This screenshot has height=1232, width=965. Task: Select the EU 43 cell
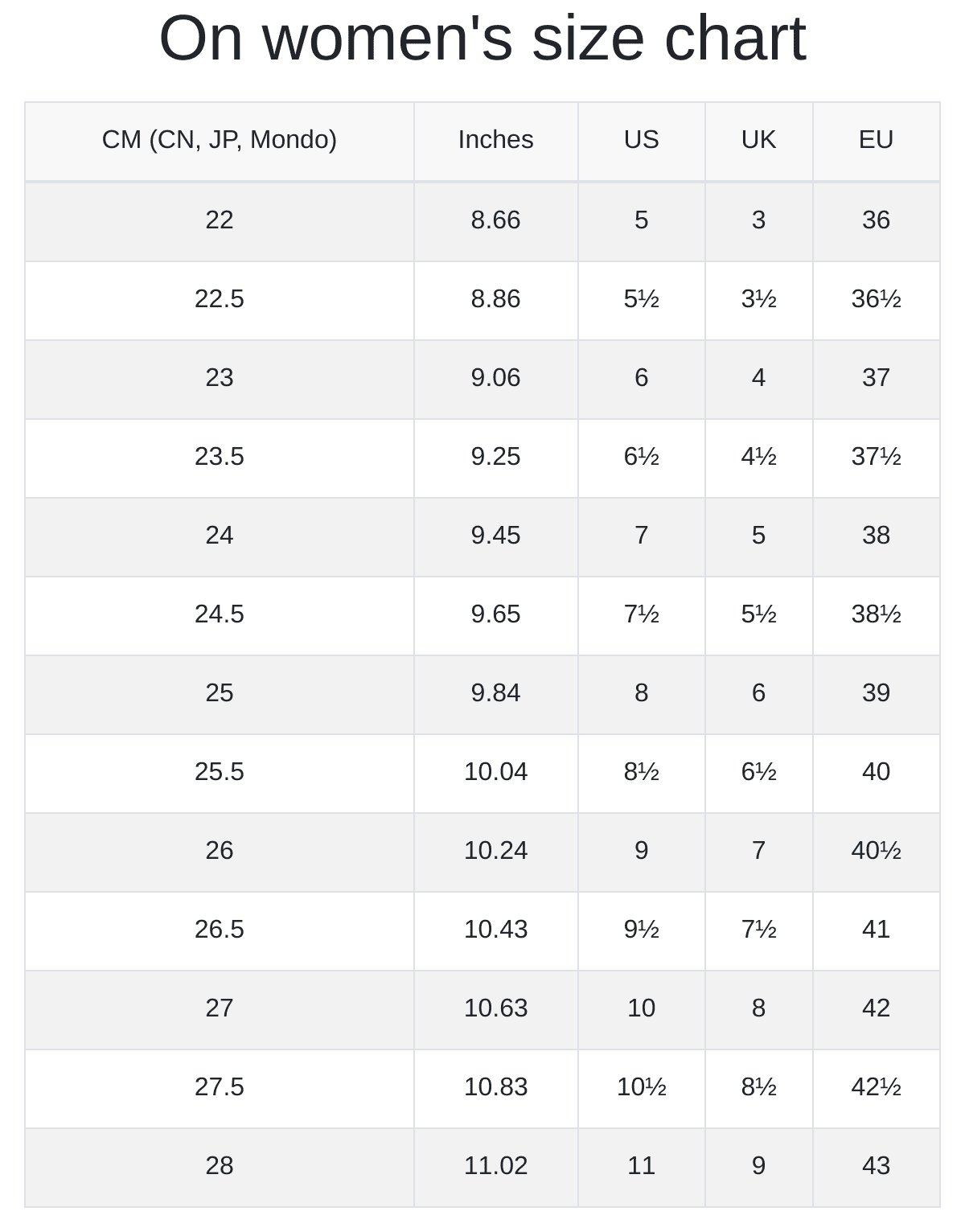coord(876,1166)
